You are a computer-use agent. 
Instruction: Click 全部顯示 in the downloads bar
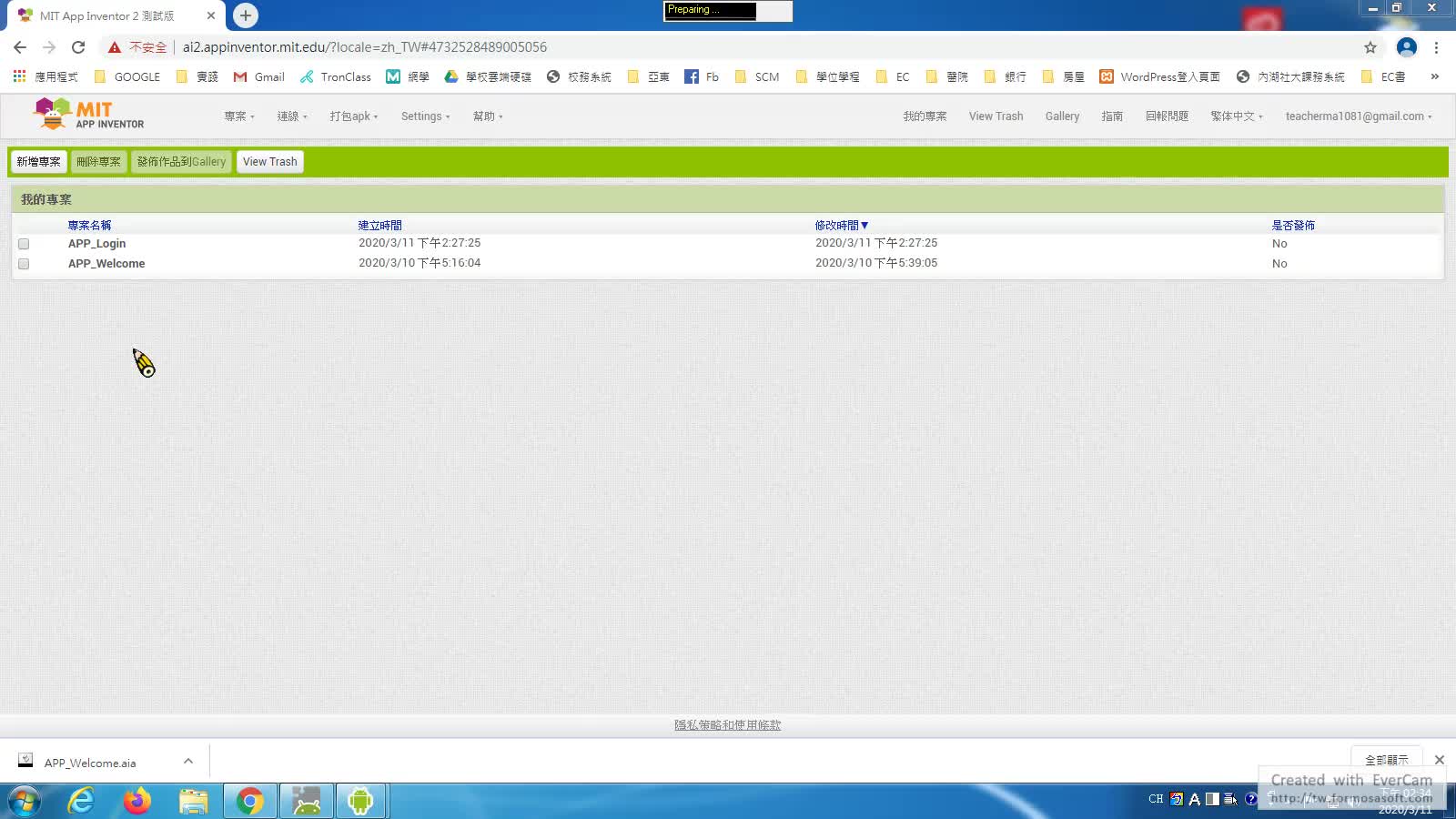pos(1386,760)
